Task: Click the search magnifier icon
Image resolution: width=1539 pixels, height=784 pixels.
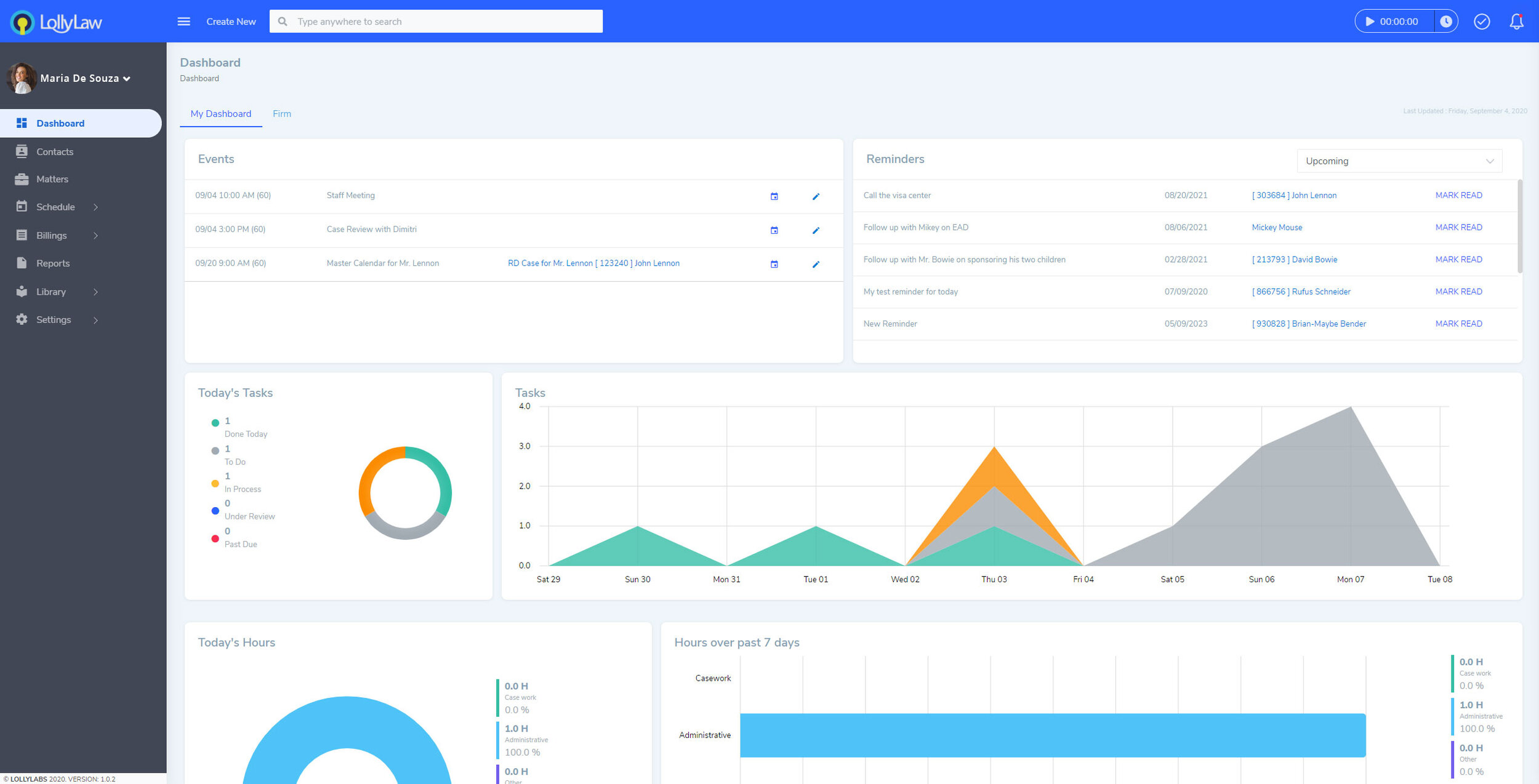Action: click(x=283, y=22)
